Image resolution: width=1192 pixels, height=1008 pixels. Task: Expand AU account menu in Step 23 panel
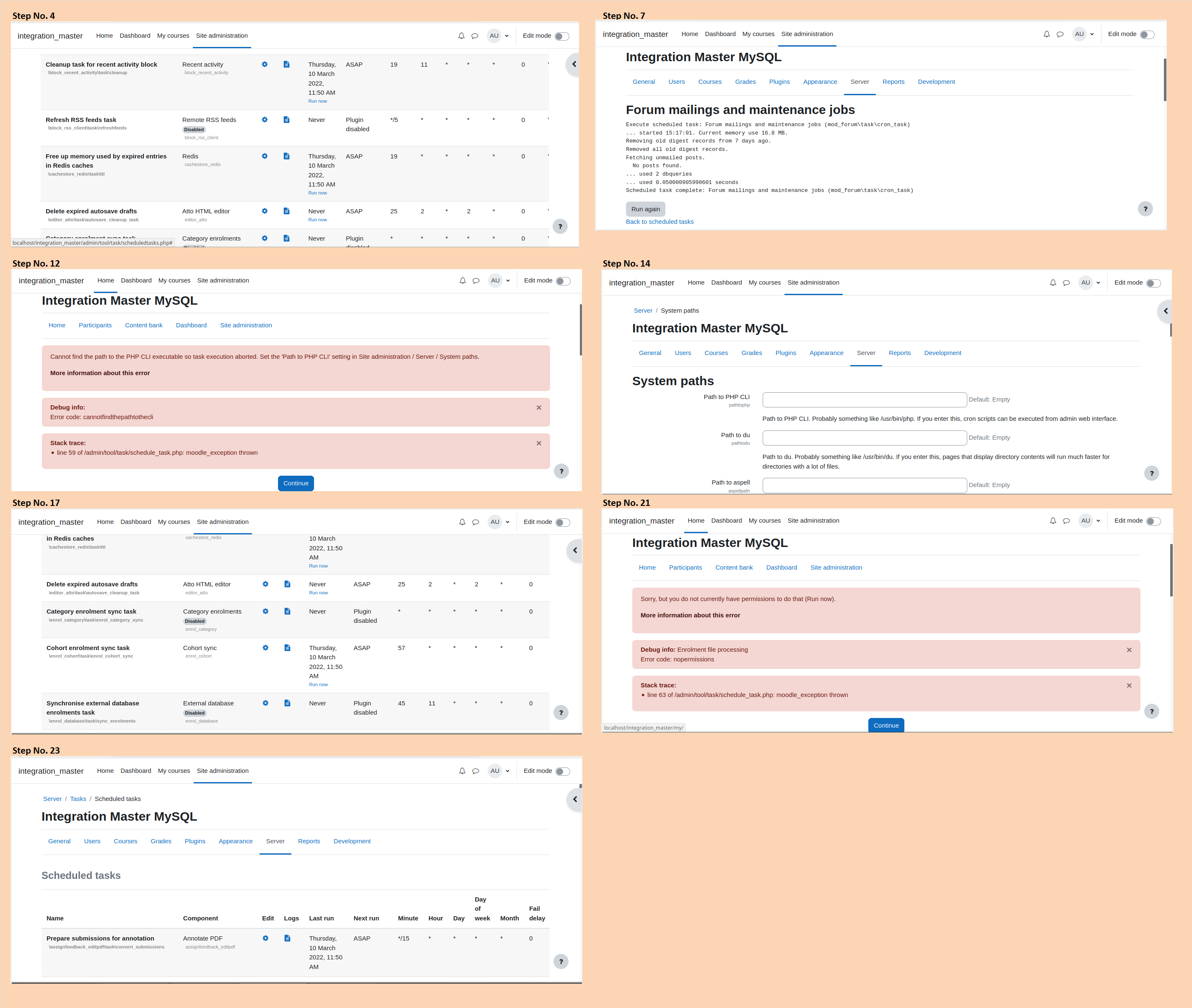pyautogui.click(x=499, y=772)
